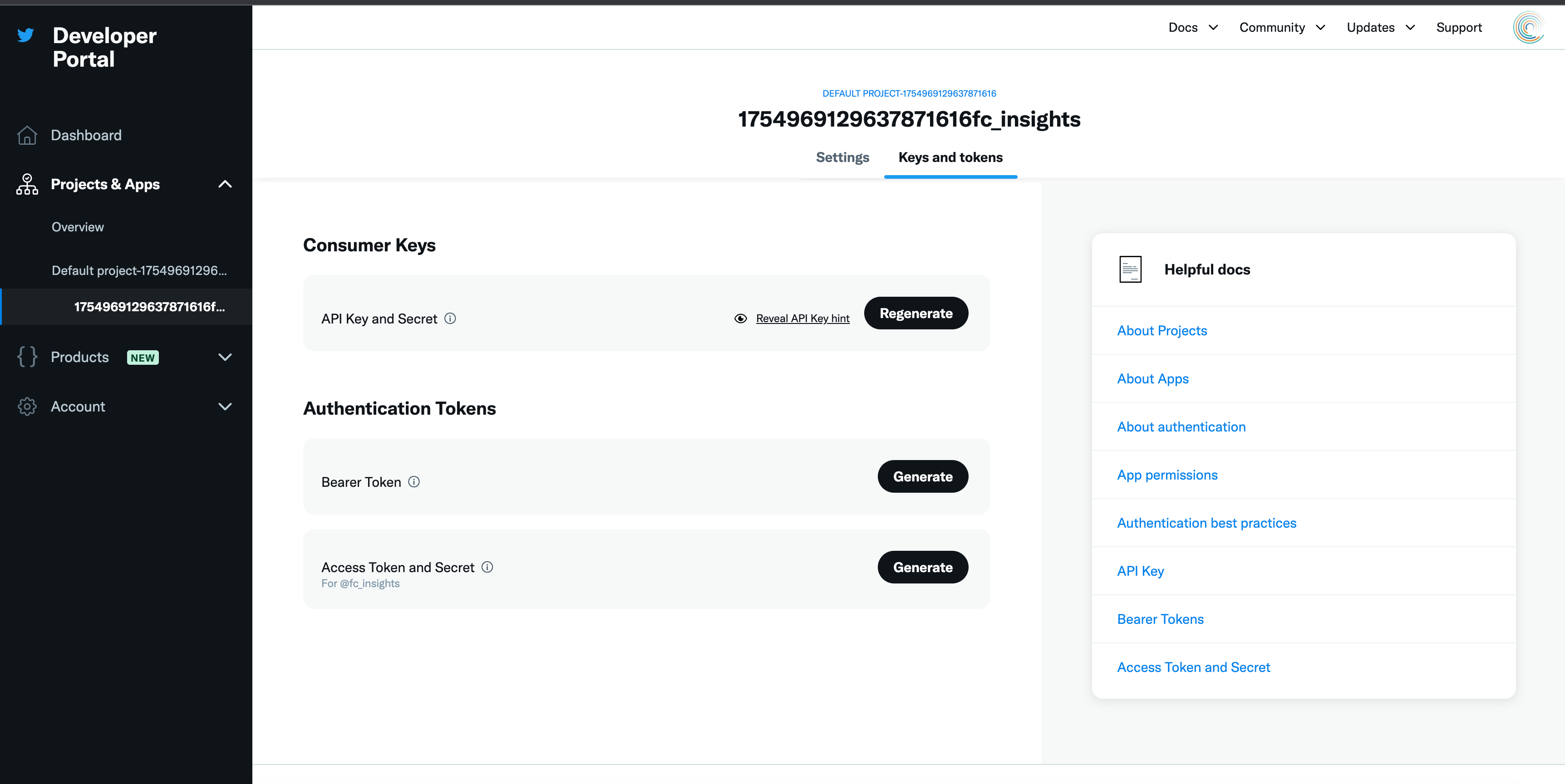Screen dimensions: 1565x784
Task: Open the Support link in header
Action: pyautogui.click(x=1459, y=27)
